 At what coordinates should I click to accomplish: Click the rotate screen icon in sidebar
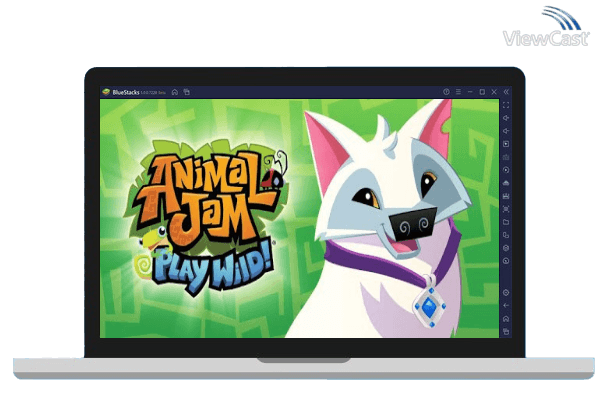click(506, 235)
